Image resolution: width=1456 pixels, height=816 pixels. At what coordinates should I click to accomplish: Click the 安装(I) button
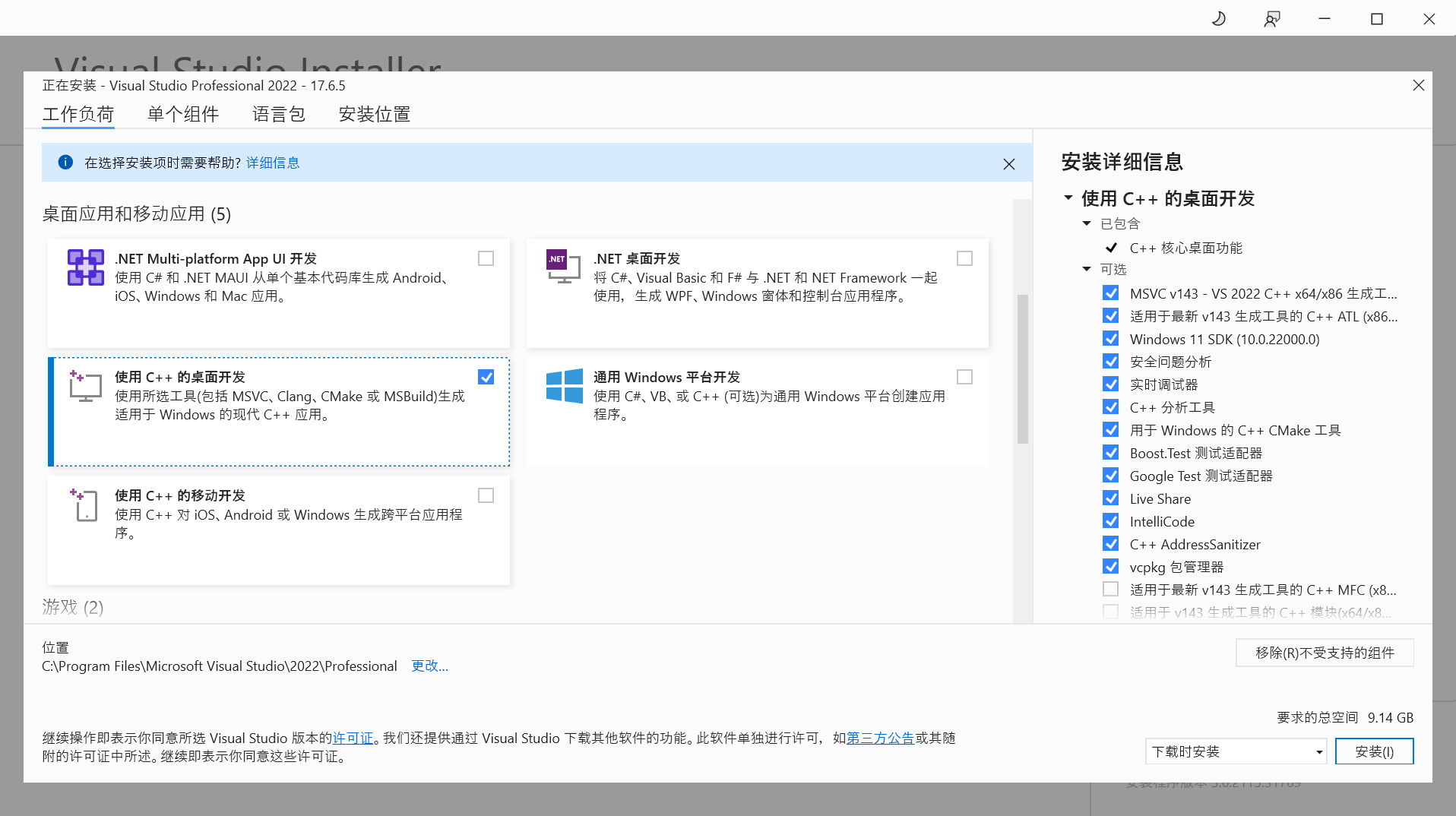pyautogui.click(x=1374, y=751)
